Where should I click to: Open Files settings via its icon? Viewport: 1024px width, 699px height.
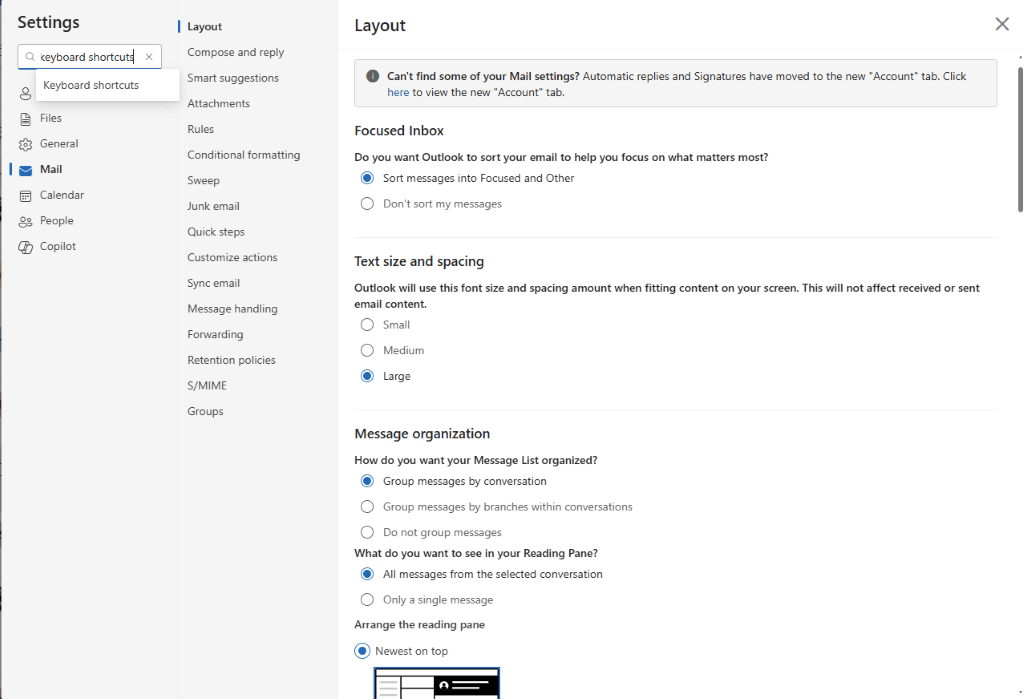tap(24, 118)
